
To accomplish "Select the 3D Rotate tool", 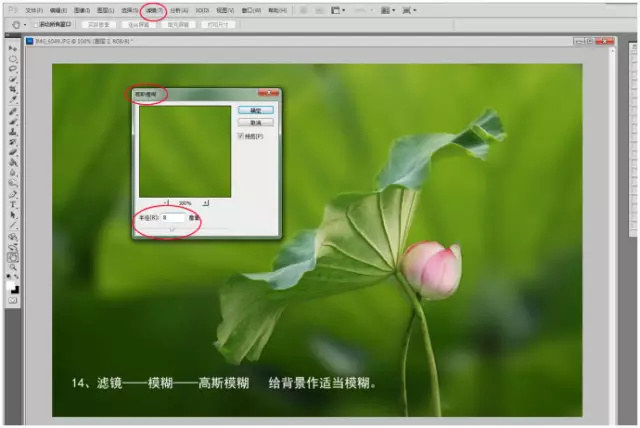I will (x=13, y=237).
